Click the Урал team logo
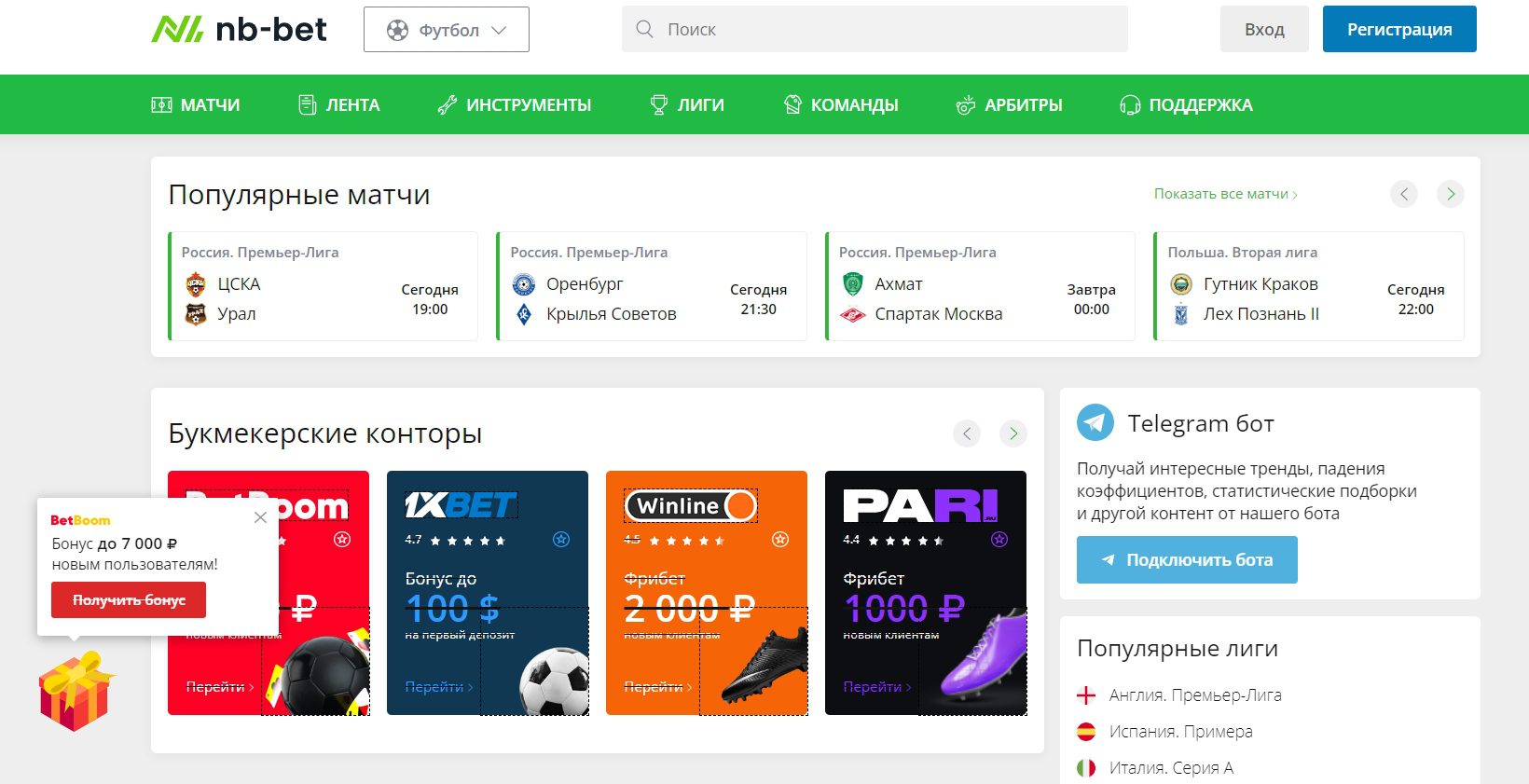The width and height of the screenshot is (1529, 784). 196,314
